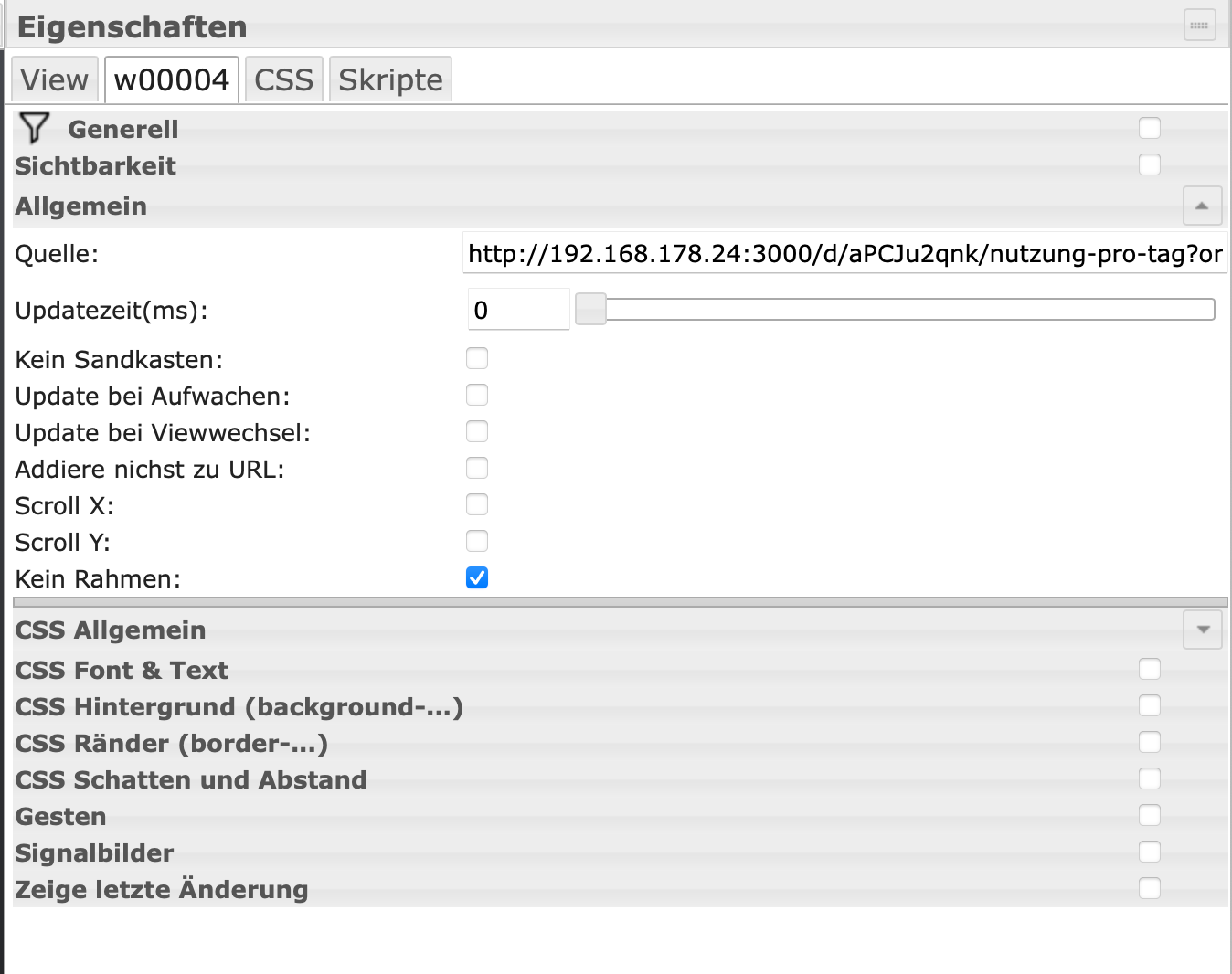Click the Updatezeit slider handle

click(x=590, y=309)
